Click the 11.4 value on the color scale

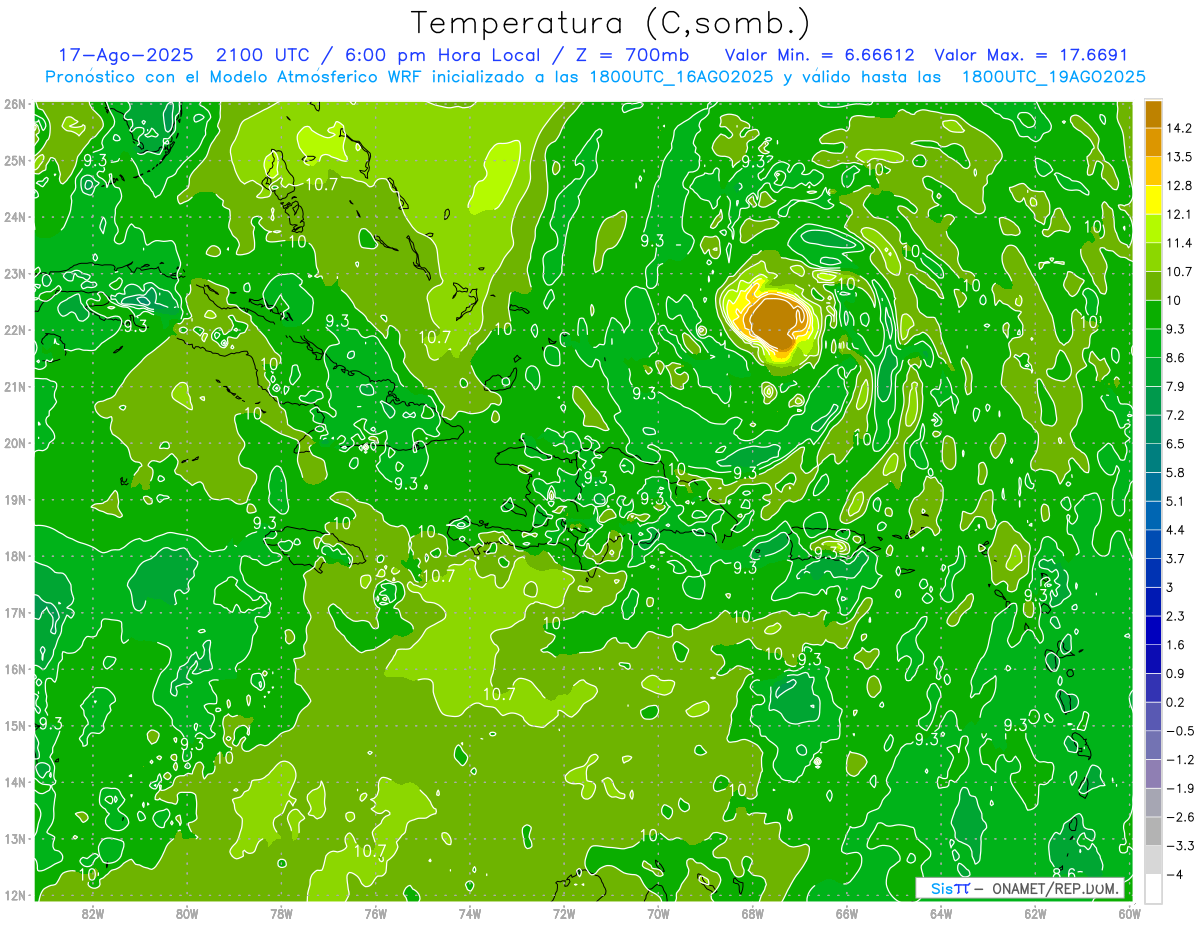[1179, 243]
